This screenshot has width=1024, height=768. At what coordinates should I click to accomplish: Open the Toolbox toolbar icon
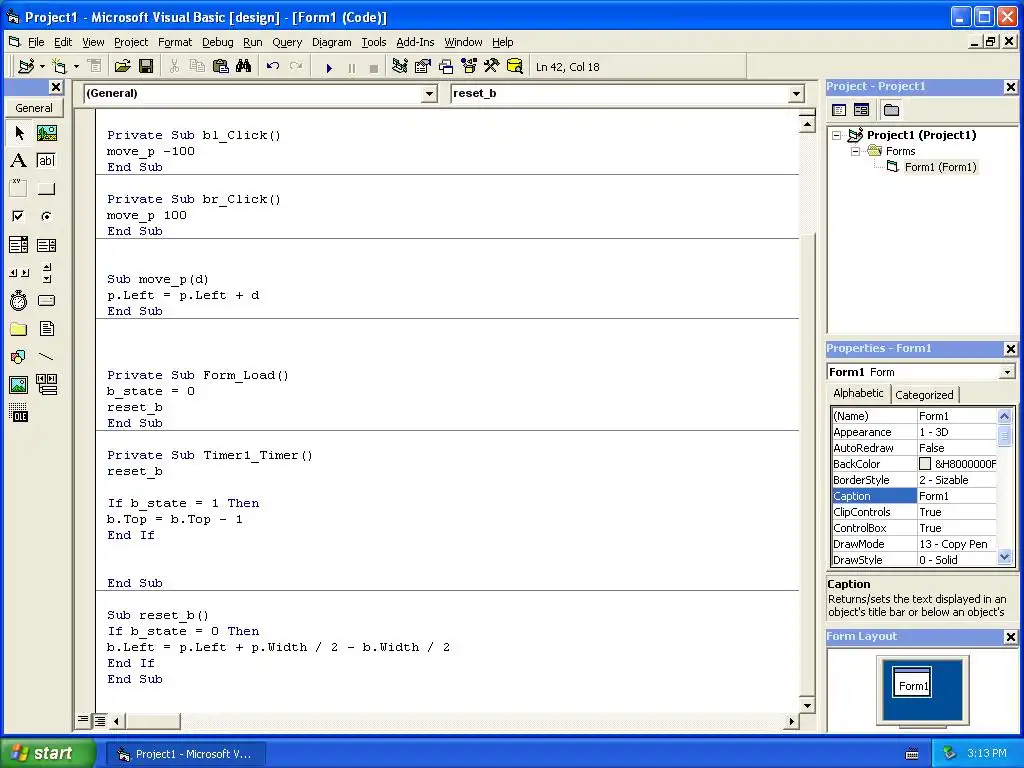tap(492, 67)
